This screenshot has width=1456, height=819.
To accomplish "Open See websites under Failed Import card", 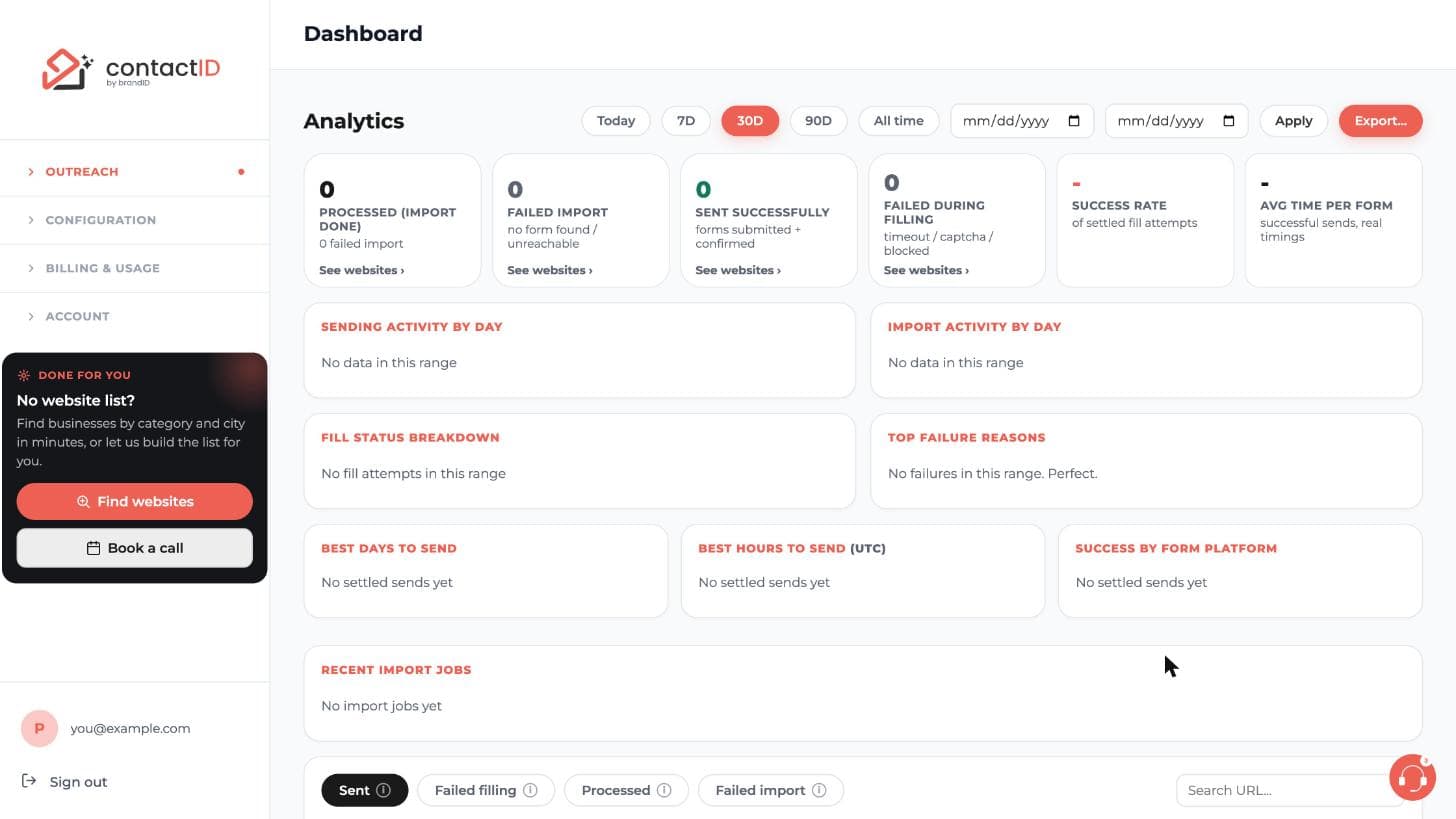I will (550, 270).
